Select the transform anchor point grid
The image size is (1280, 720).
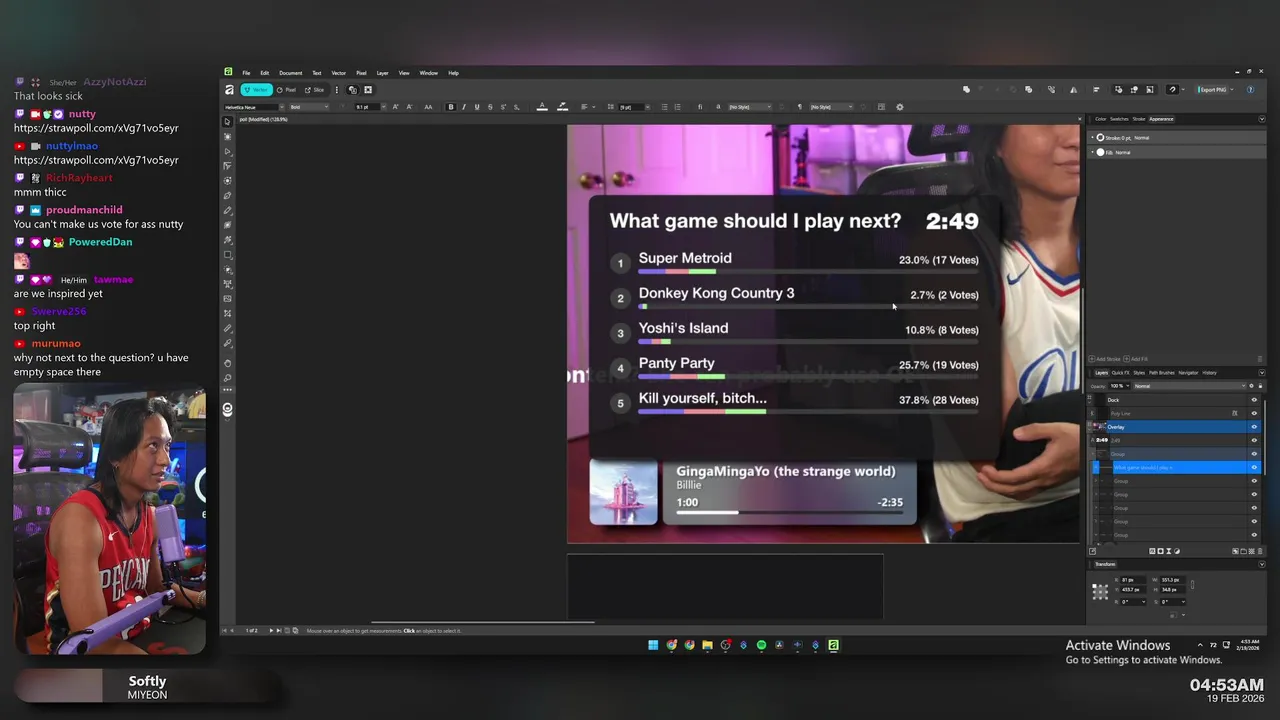click(1100, 592)
